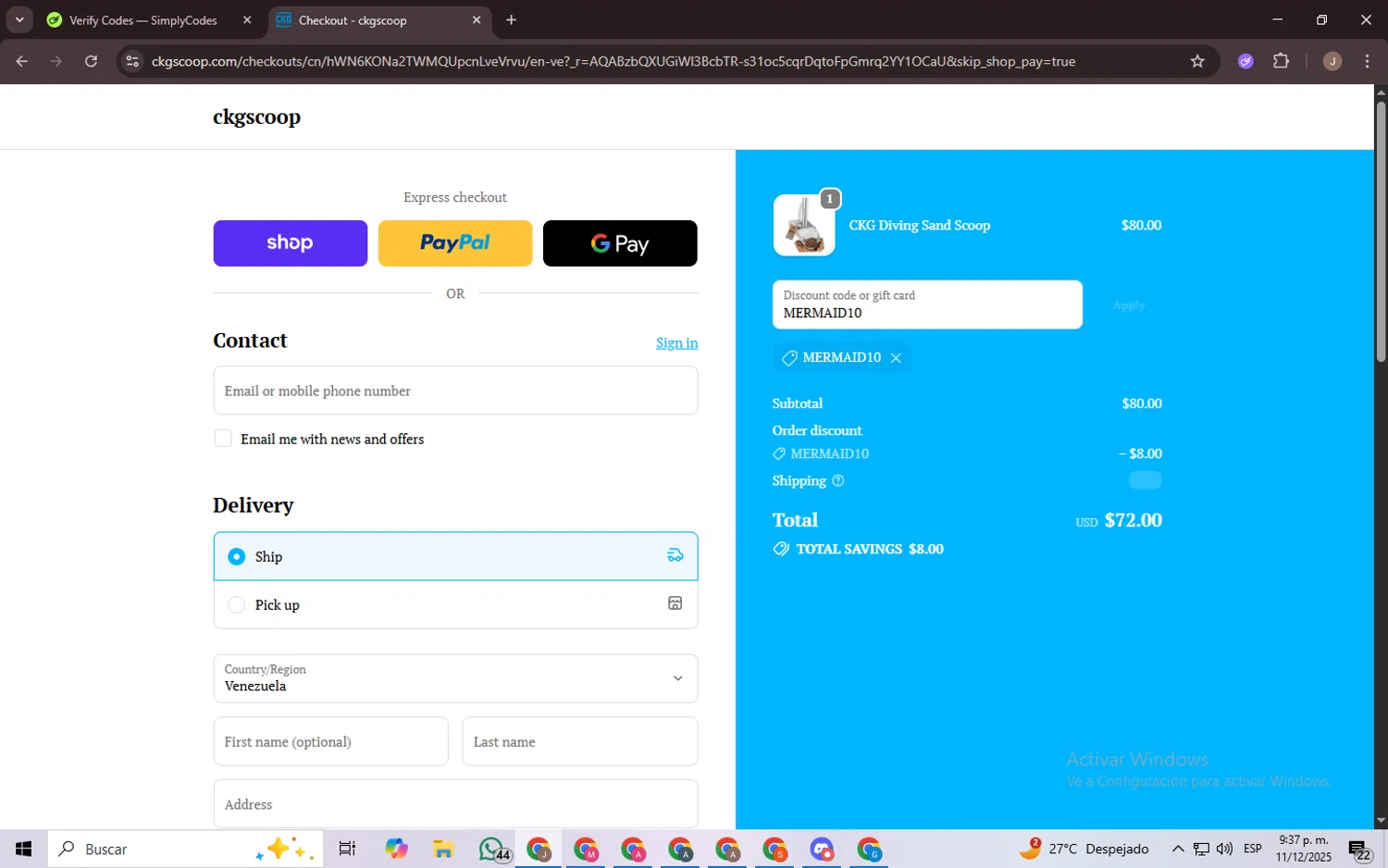Viewport: 1388px width, 868px height.
Task: Open the Extensions puzzle menu
Action: (1281, 61)
